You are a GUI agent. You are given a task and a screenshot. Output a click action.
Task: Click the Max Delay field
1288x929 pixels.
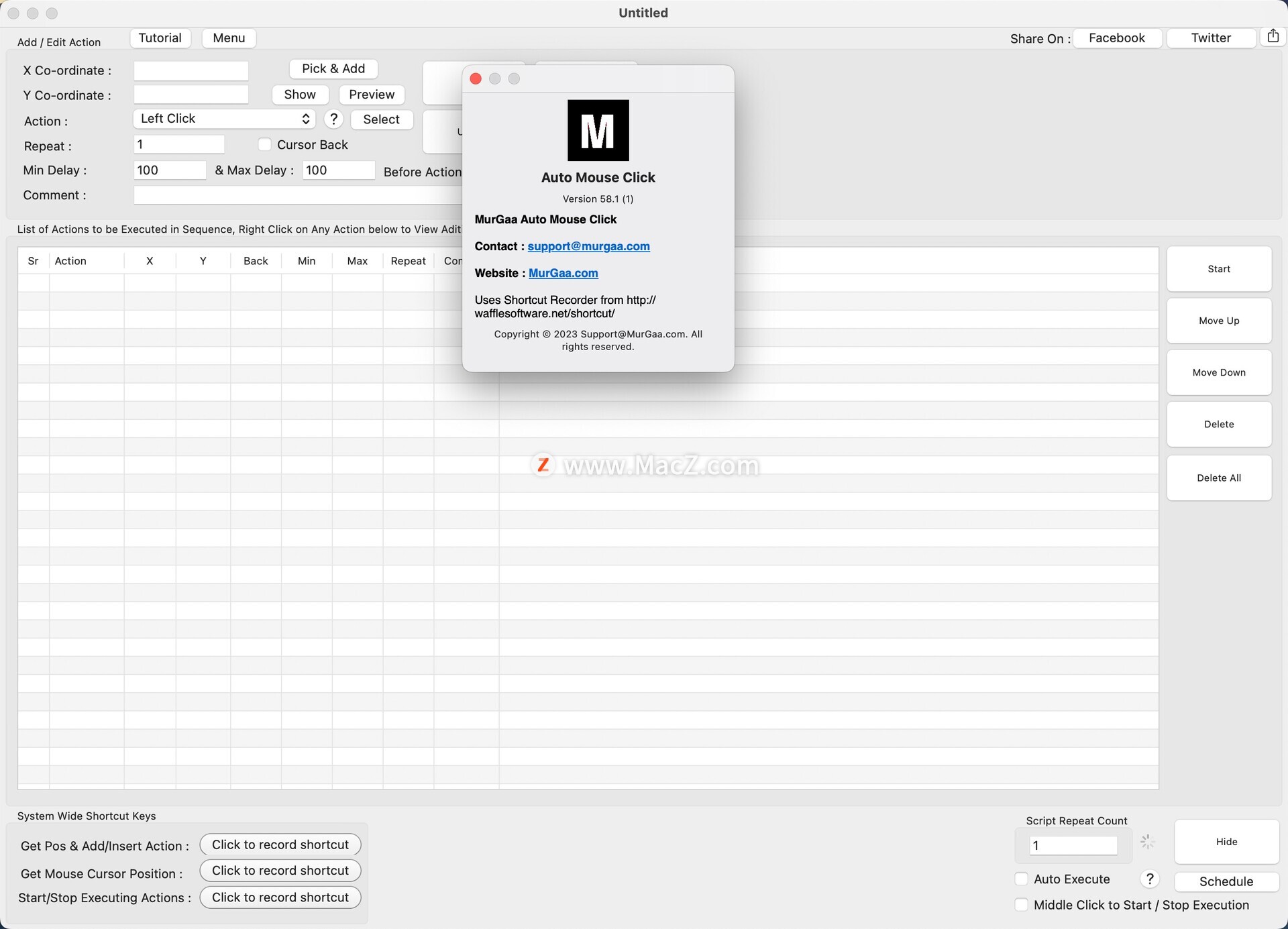[339, 170]
